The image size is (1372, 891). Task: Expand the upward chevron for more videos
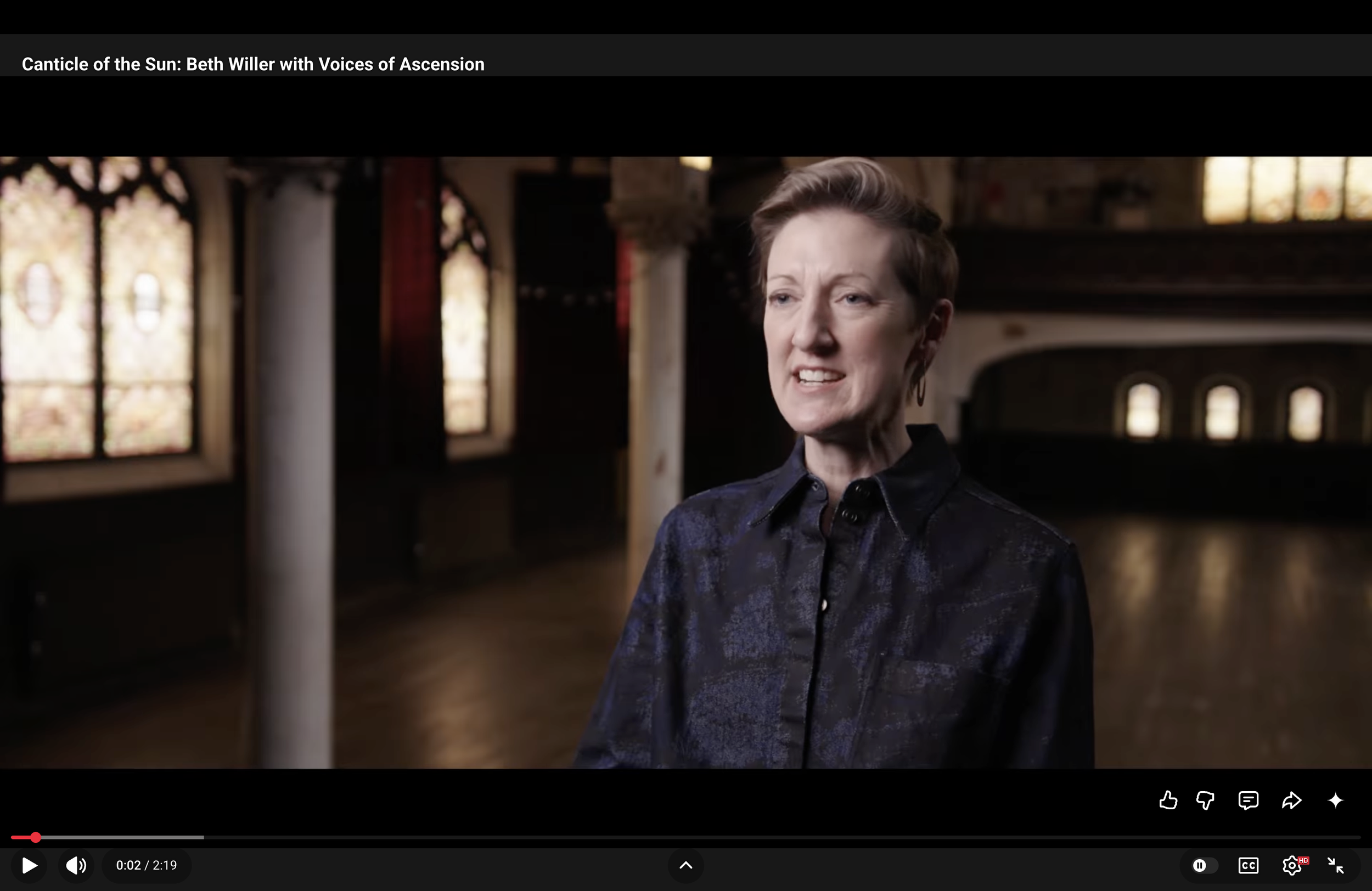(x=685, y=865)
